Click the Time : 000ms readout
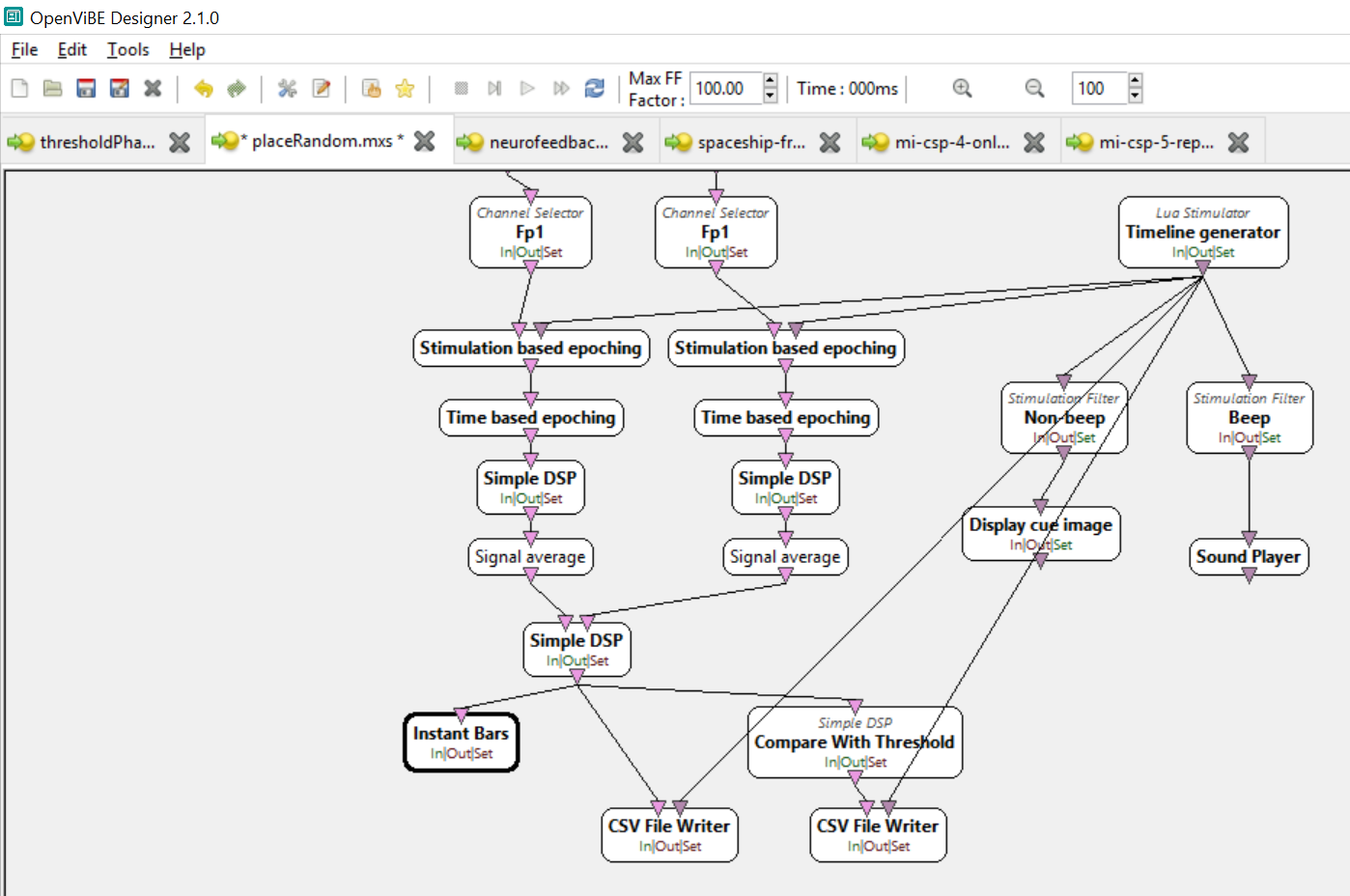 coord(848,89)
